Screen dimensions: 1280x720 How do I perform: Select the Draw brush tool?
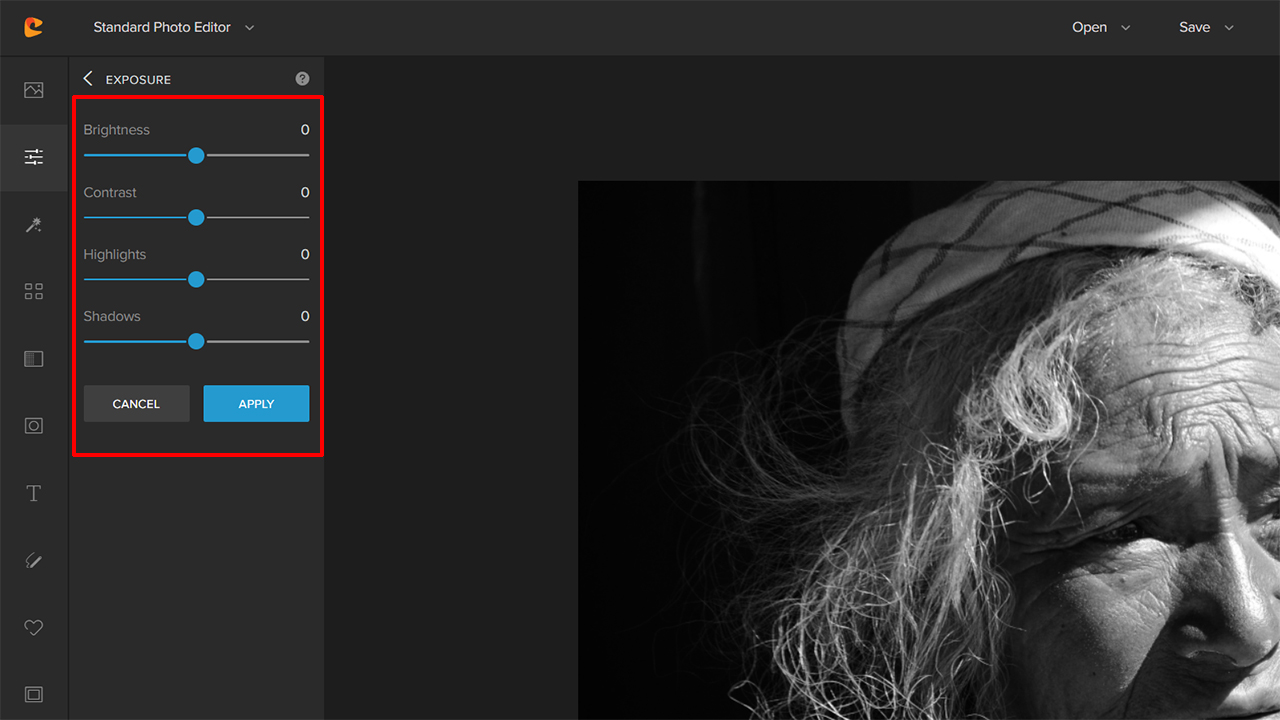[33, 560]
